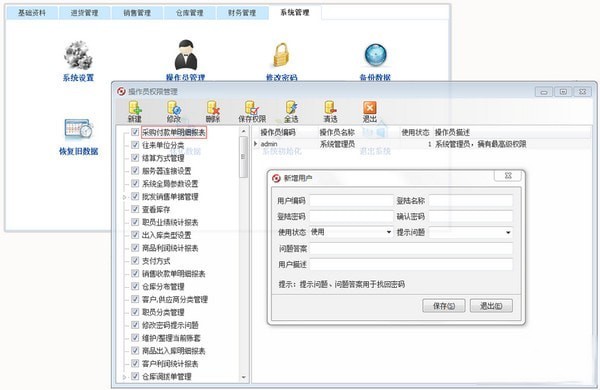Toggle 服务器连接设置 checkbox
The image size is (600, 390).
(135, 171)
